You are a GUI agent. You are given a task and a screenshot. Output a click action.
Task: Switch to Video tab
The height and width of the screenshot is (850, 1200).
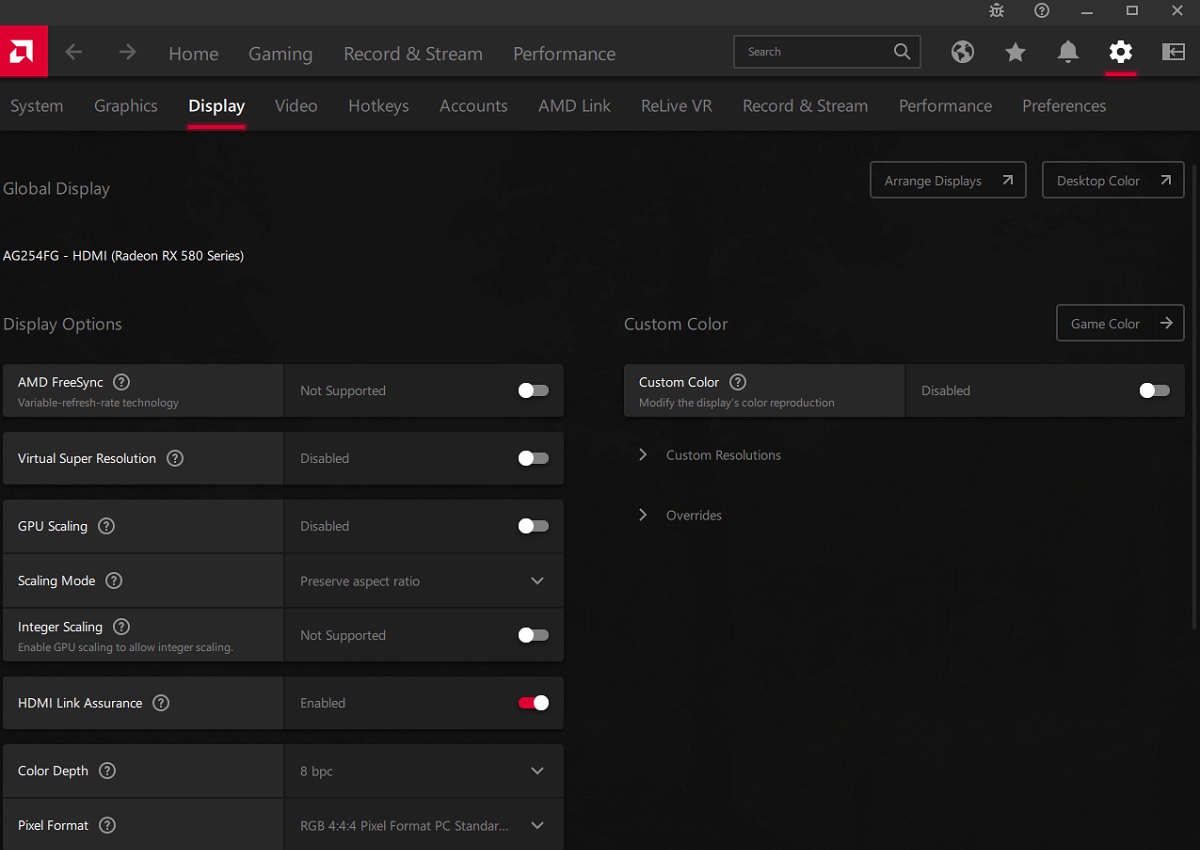pyautogui.click(x=296, y=106)
